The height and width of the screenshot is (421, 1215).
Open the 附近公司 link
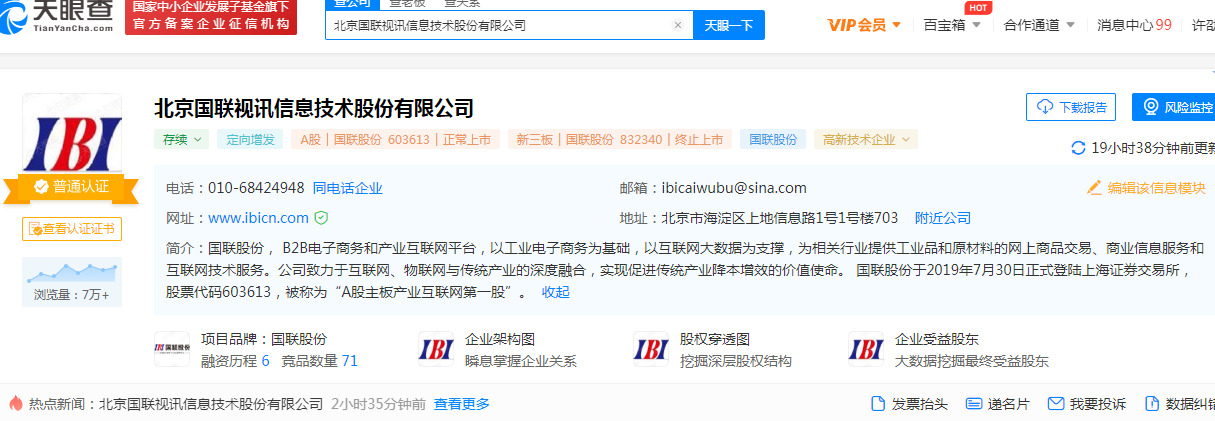coord(943,218)
